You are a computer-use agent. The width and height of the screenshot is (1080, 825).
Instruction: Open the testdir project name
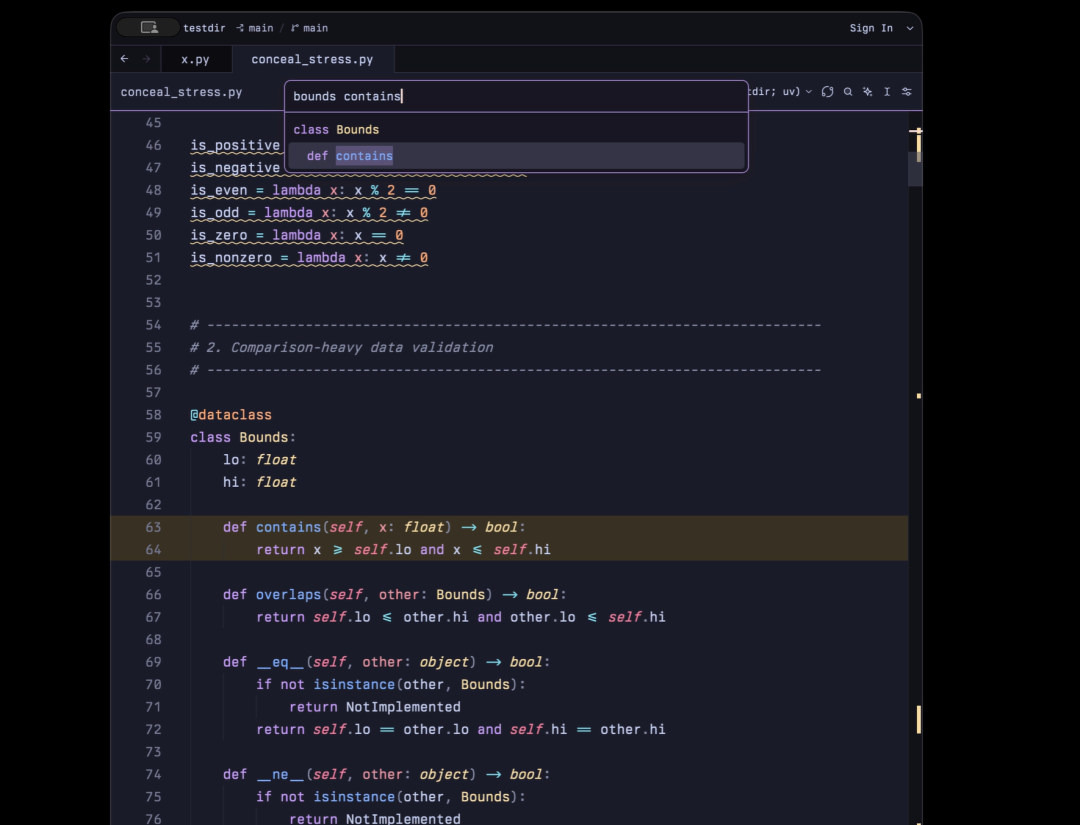pos(204,28)
